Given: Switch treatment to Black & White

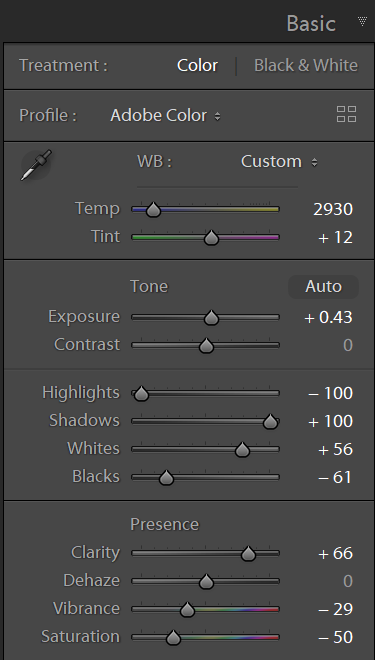Looking at the screenshot, I should click(x=306, y=65).
